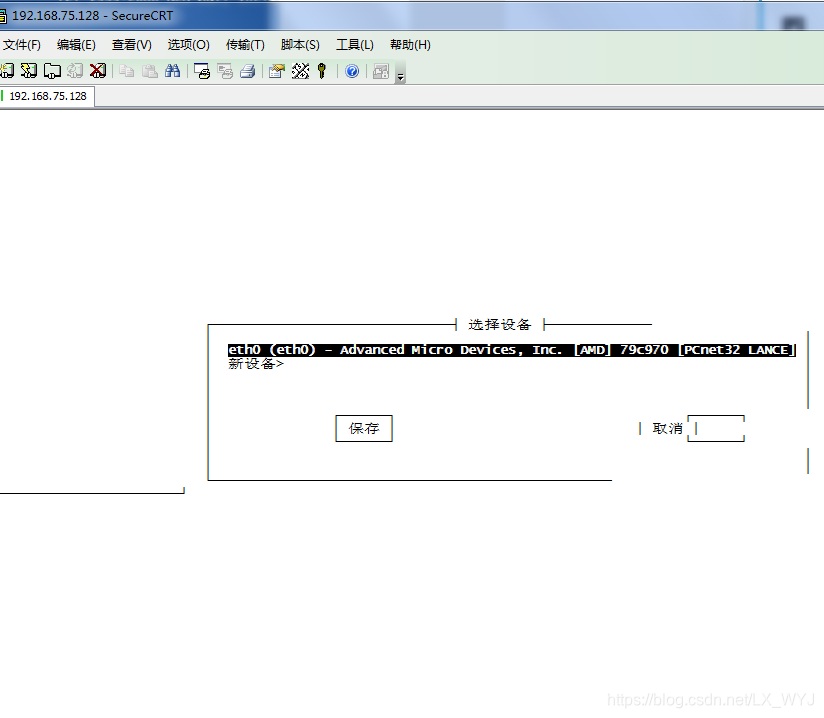The image size is (824, 718).
Task: Click the Connect icon in toolbar
Action: coord(7,71)
